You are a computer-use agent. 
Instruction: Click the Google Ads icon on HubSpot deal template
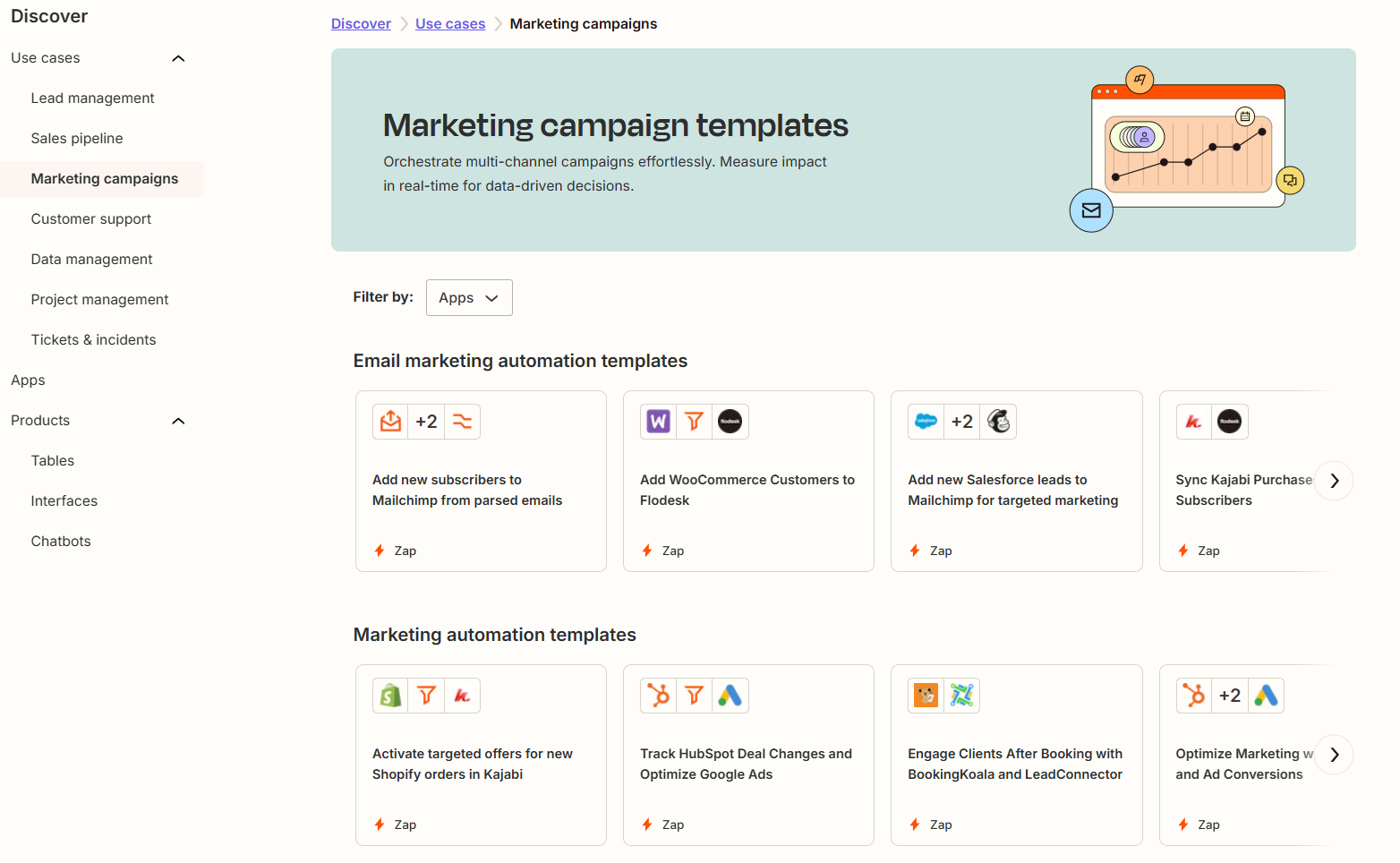tap(730, 695)
